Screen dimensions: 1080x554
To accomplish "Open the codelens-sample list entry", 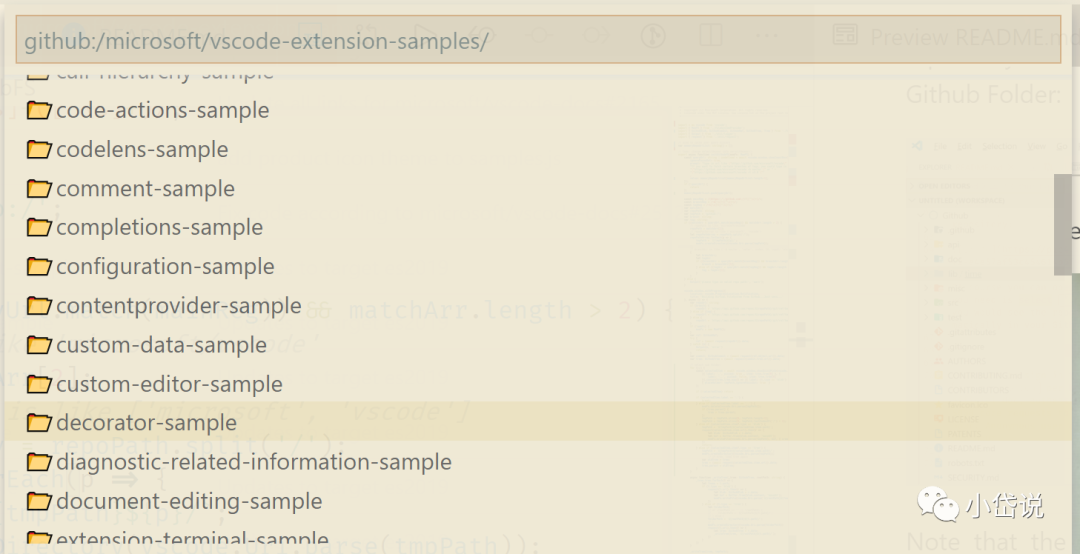I will 538,150.
